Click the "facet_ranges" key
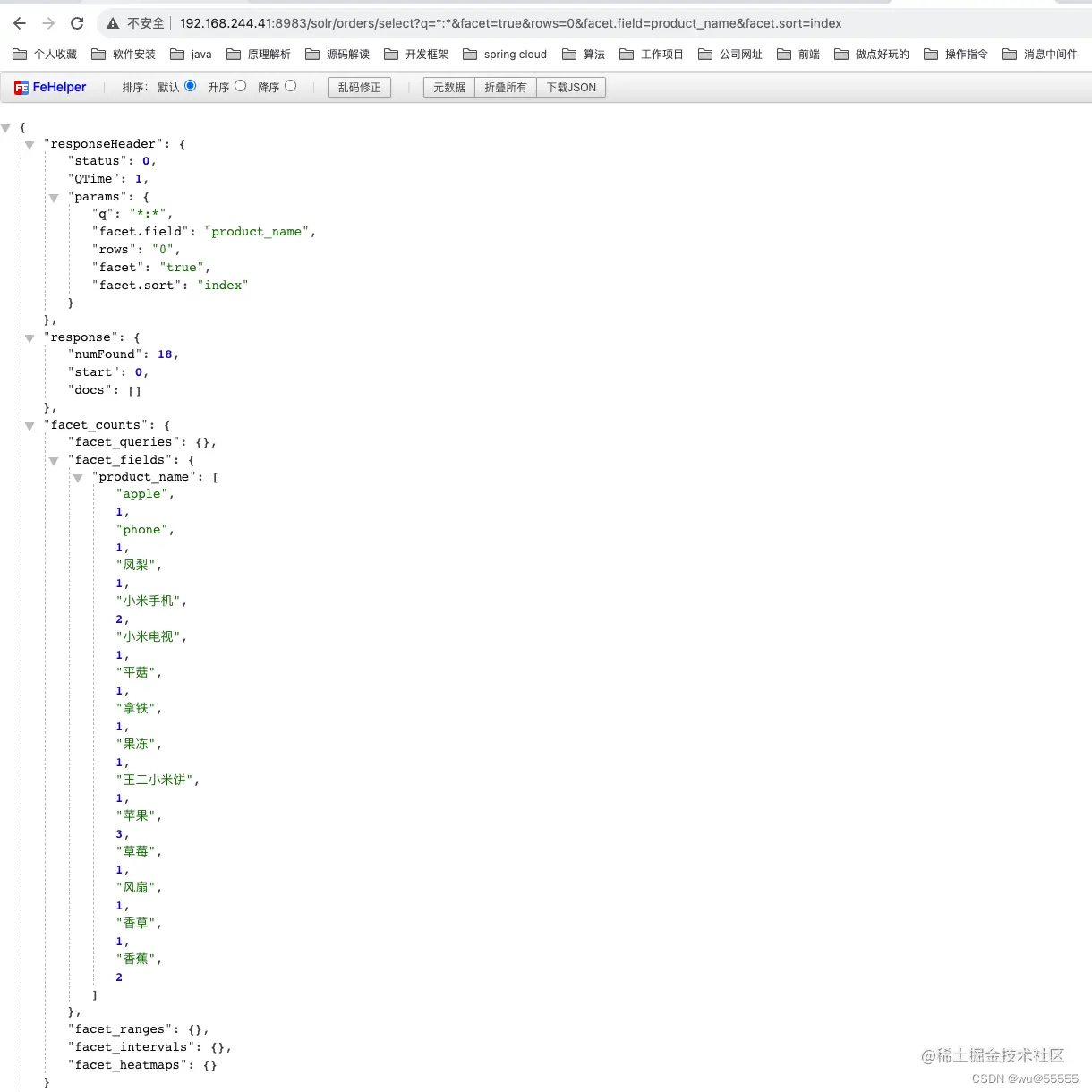Viewport: 1092px width, 1092px height. [121, 1029]
